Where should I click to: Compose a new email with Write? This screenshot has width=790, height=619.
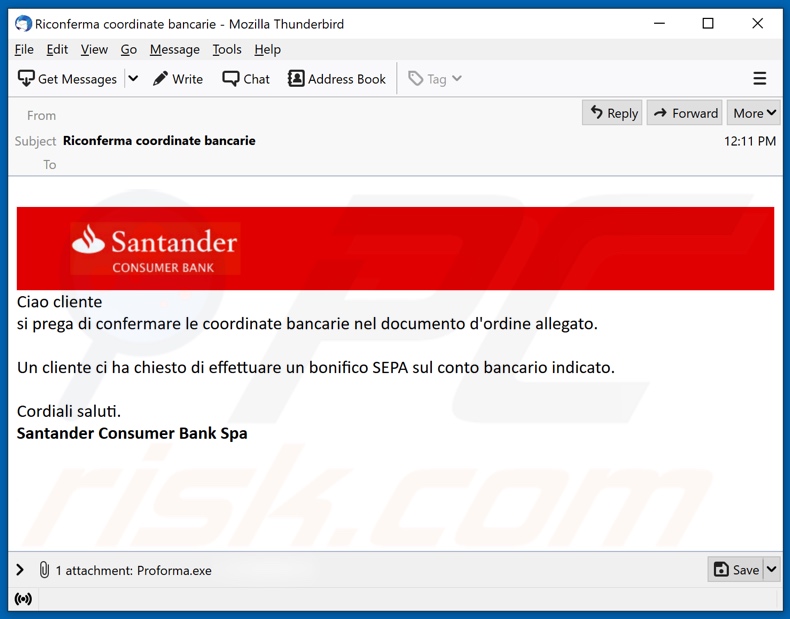178,79
